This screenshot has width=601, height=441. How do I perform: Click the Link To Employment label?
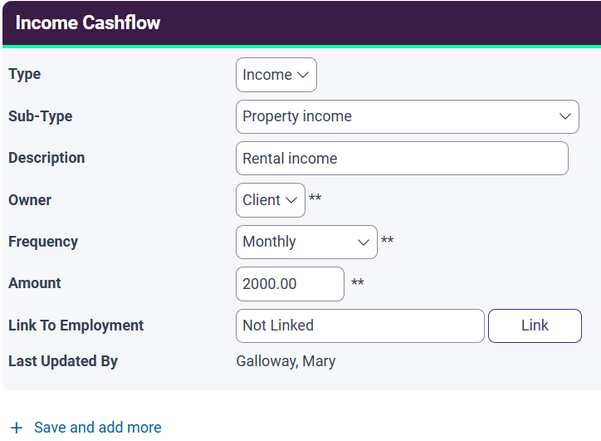coord(76,326)
